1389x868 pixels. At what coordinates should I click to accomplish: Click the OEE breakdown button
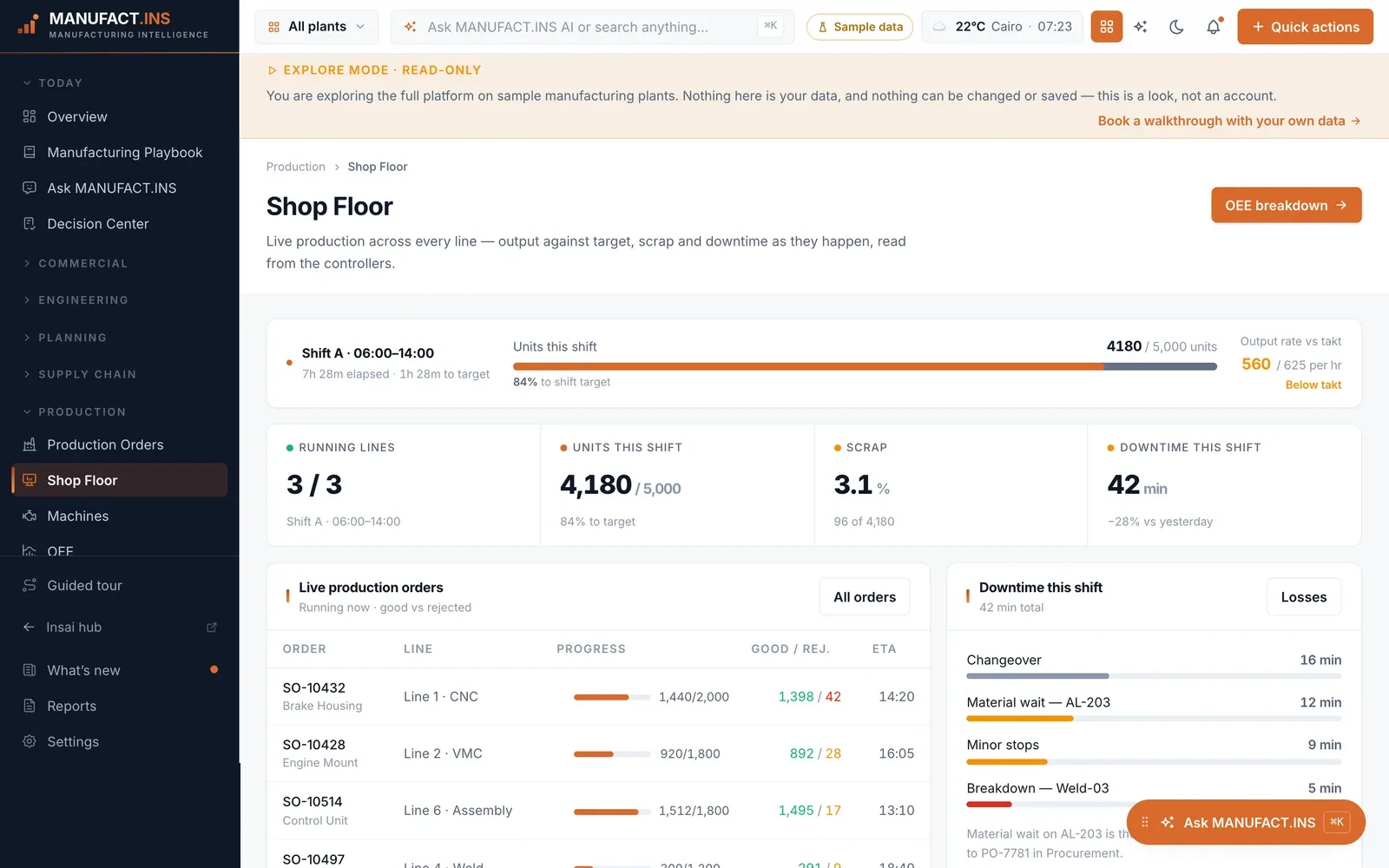1286,205
